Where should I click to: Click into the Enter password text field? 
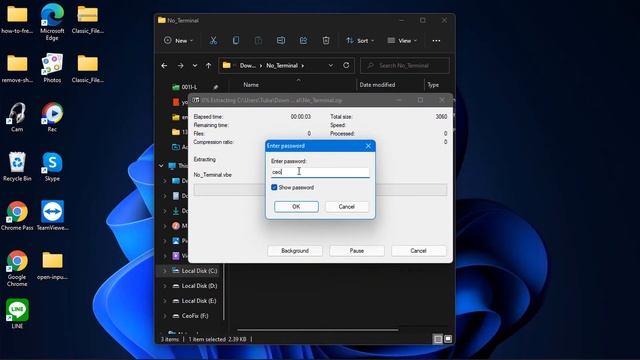(320, 172)
